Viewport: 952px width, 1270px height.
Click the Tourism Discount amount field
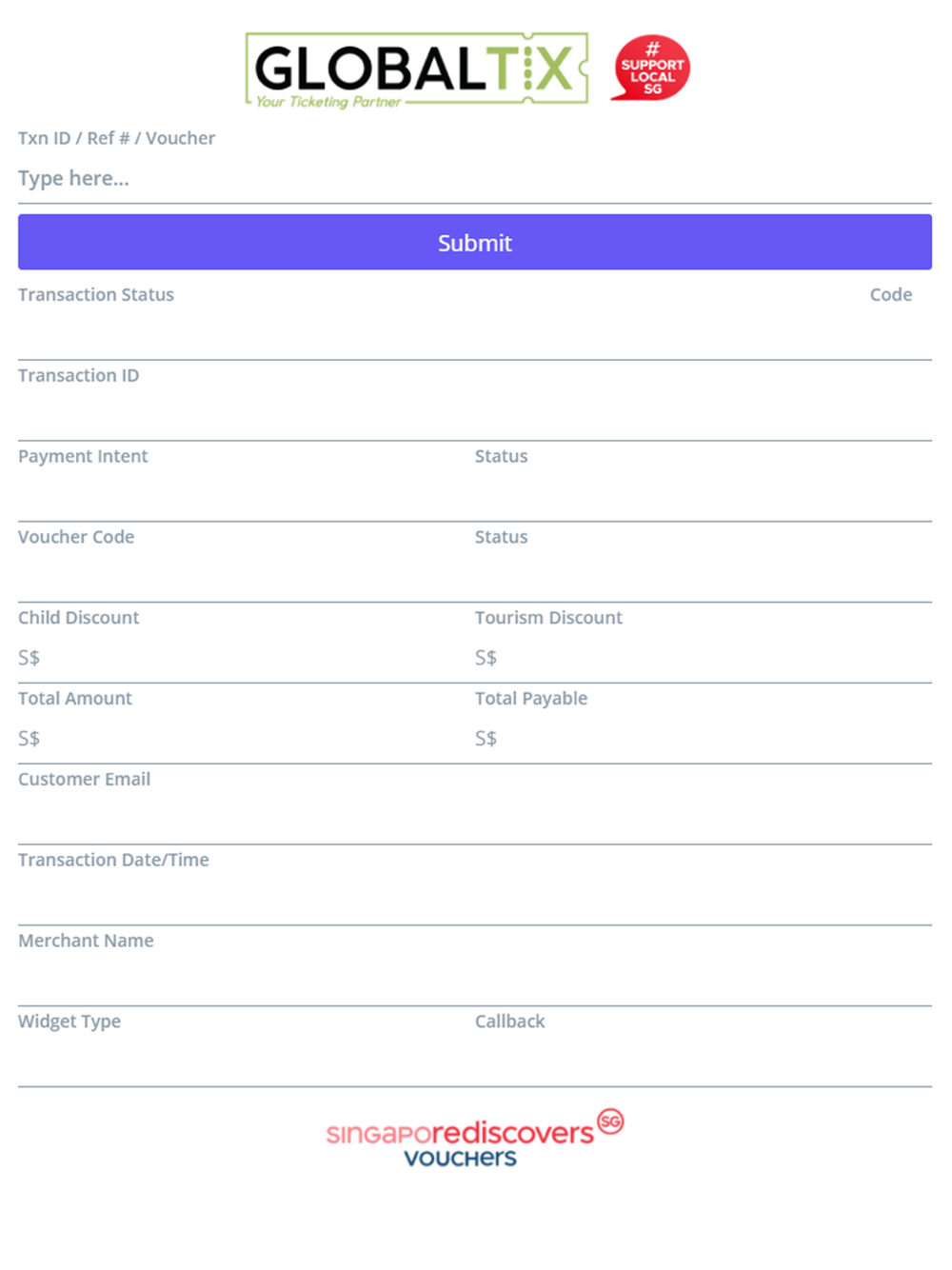coord(704,659)
